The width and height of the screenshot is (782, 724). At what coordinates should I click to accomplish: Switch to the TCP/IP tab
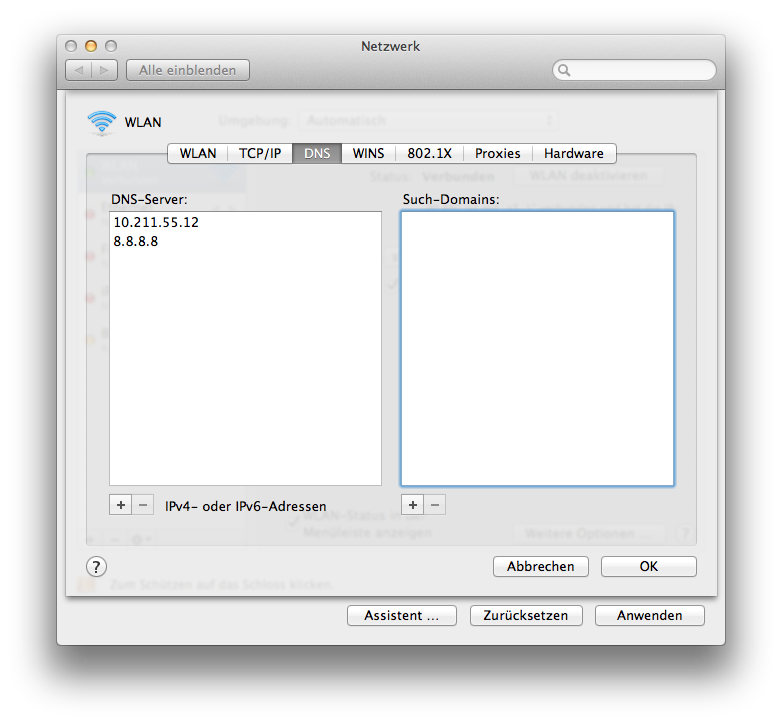pyautogui.click(x=260, y=154)
